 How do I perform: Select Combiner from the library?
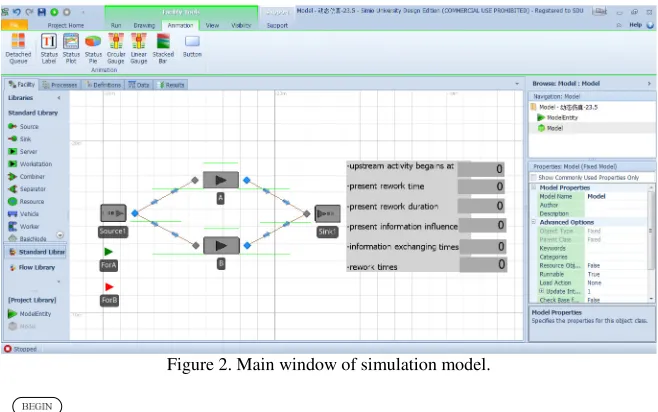click(x=26, y=177)
